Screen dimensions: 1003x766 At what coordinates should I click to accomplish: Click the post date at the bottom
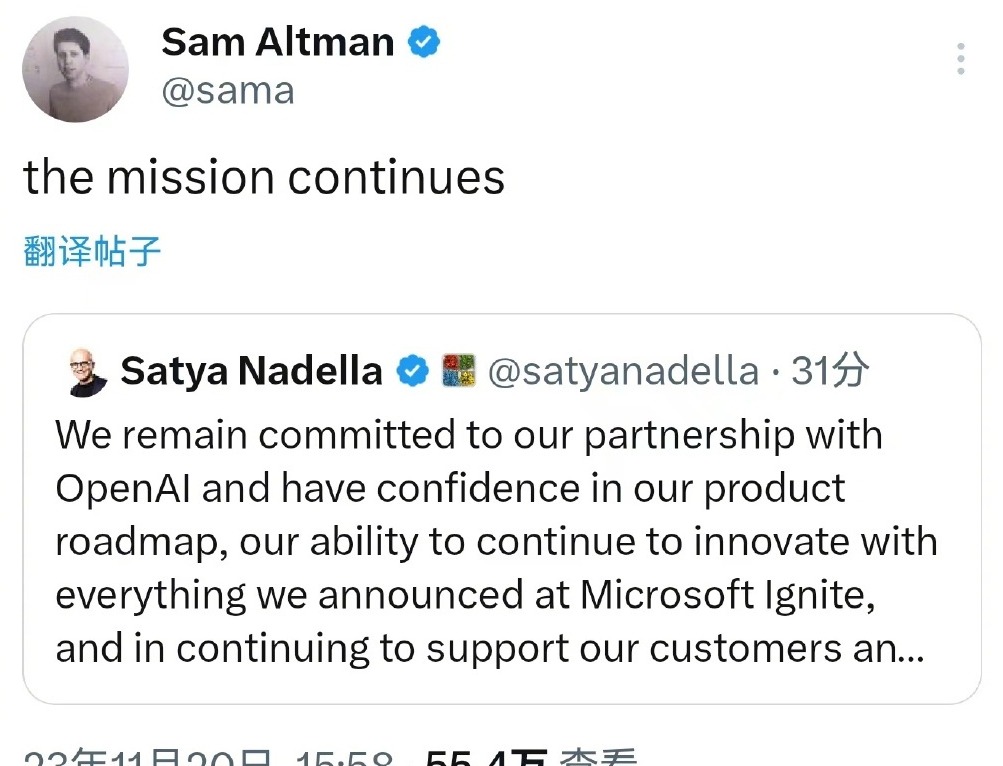coord(148,757)
